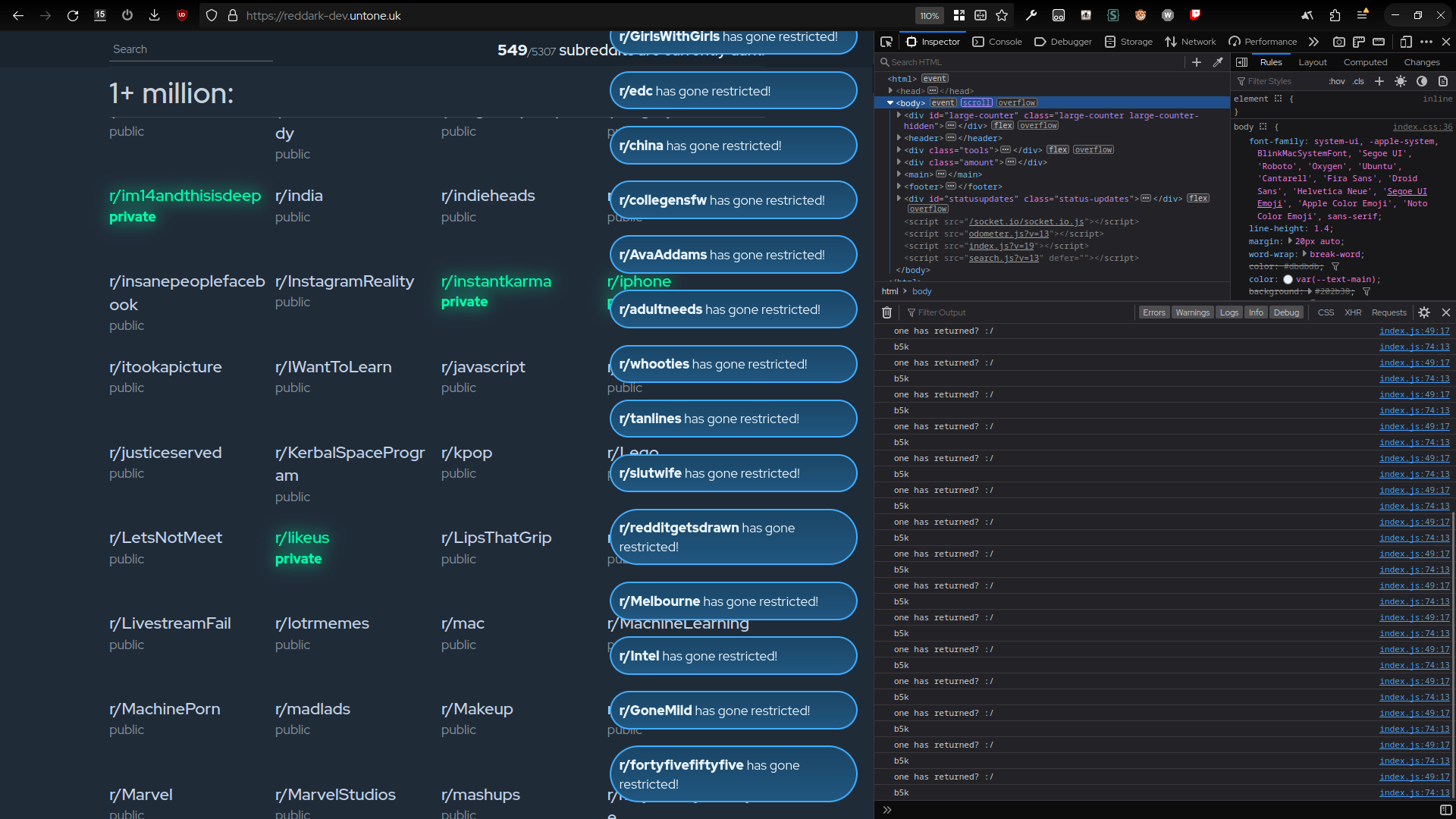Screen dimensions: 1456x819
Task: Activate the element picker tool
Action: click(x=886, y=42)
